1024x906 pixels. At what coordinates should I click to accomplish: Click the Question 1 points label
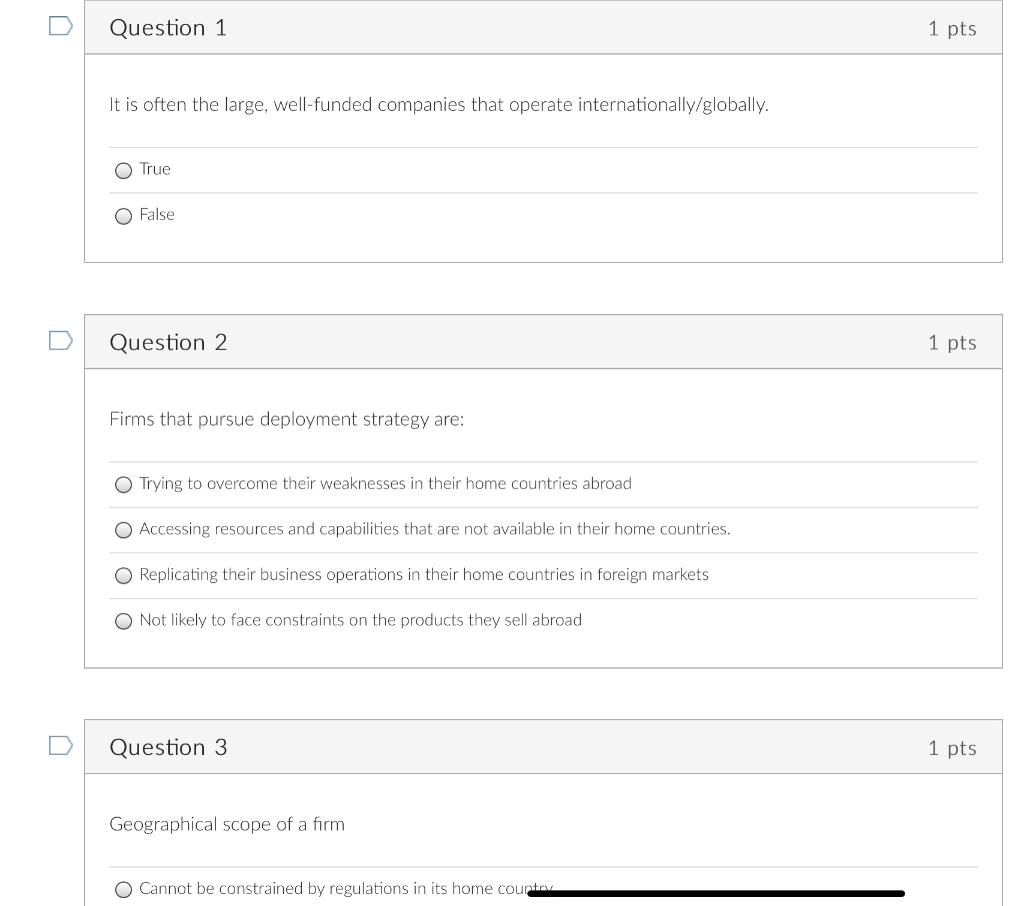(951, 28)
